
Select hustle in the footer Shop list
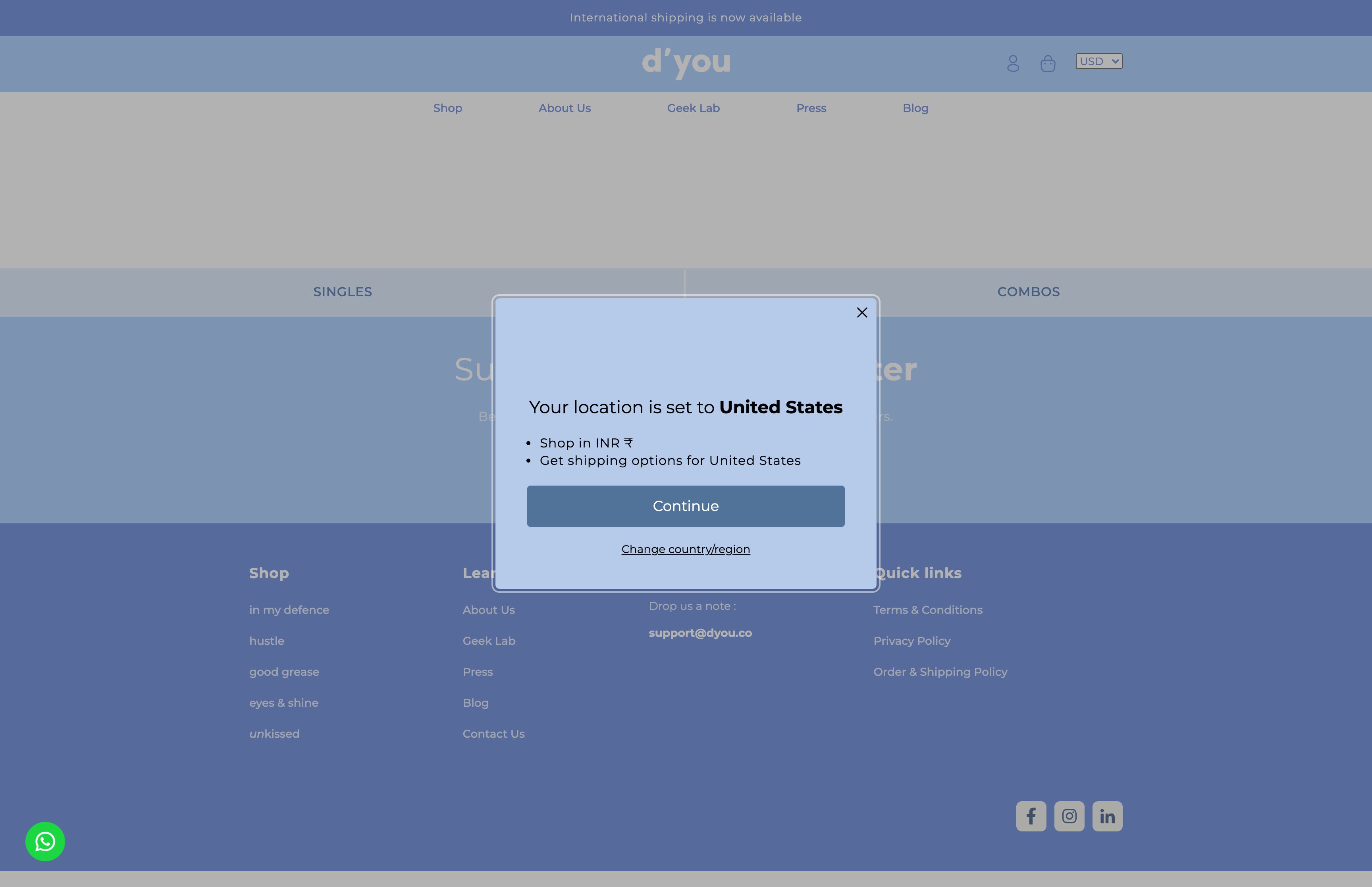point(266,641)
